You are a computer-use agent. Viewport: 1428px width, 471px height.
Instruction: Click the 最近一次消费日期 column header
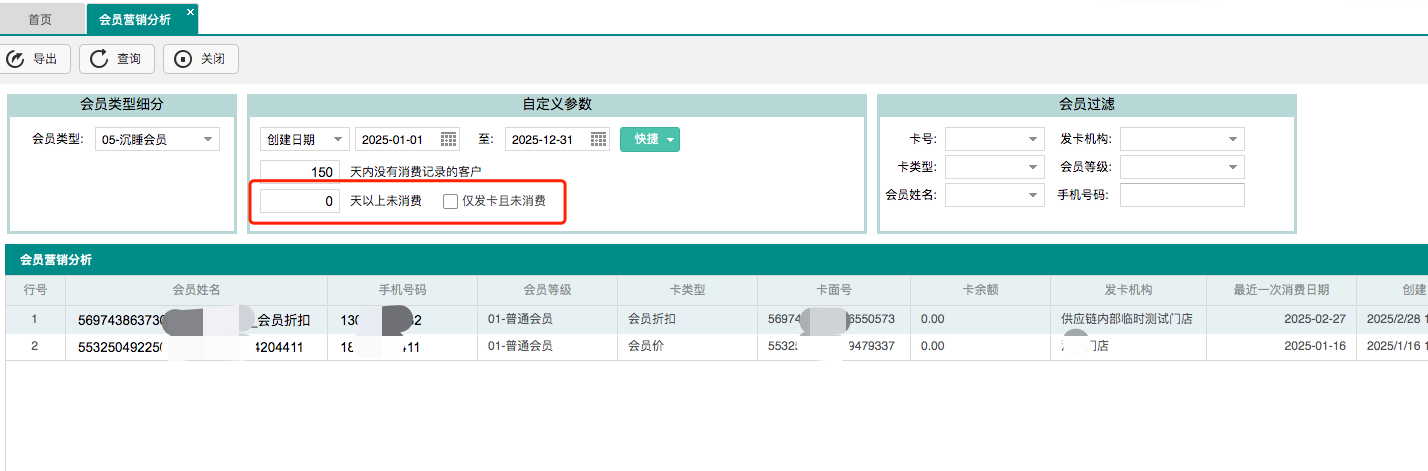click(x=1281, y=290)
